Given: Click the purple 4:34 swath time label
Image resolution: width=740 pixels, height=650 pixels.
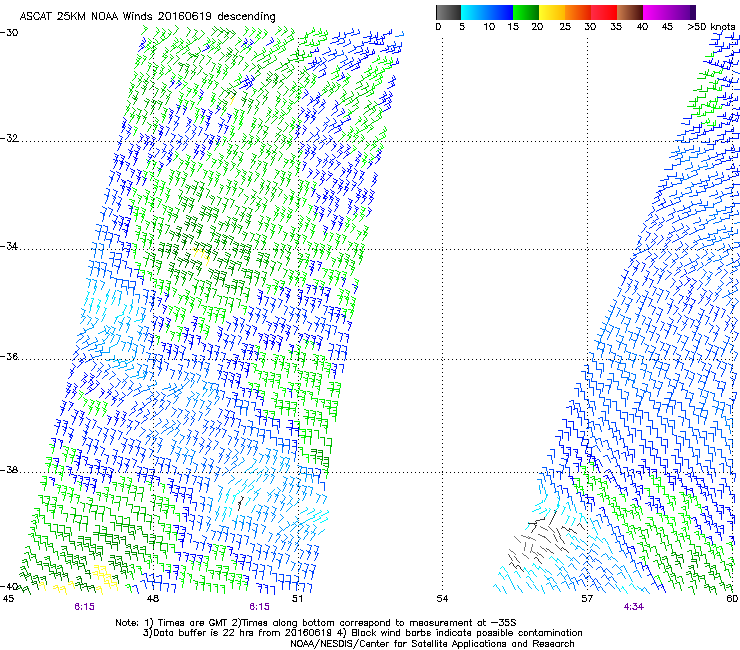Looking at the screenshot, I should click(x=634, y=607).
